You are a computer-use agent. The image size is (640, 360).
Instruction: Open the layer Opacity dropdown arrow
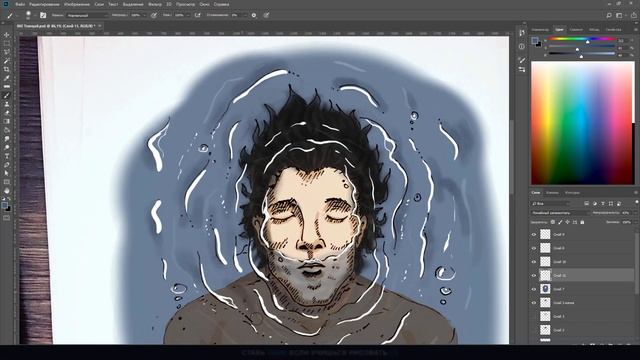[635, 213]
